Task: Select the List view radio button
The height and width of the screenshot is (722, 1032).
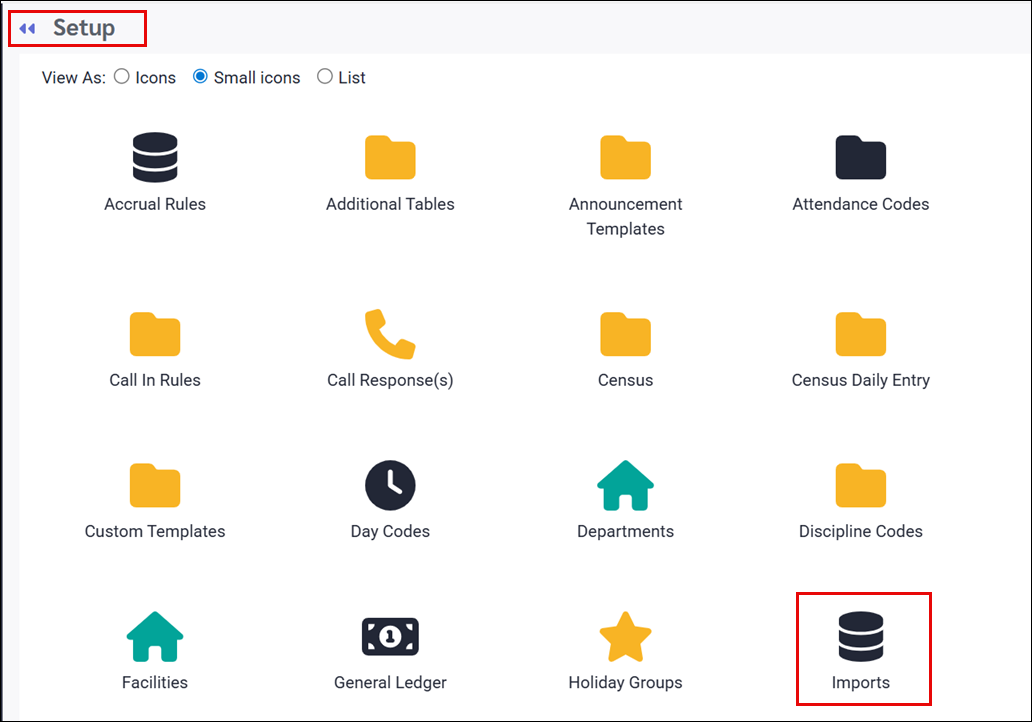Action: tap(325, 77)
